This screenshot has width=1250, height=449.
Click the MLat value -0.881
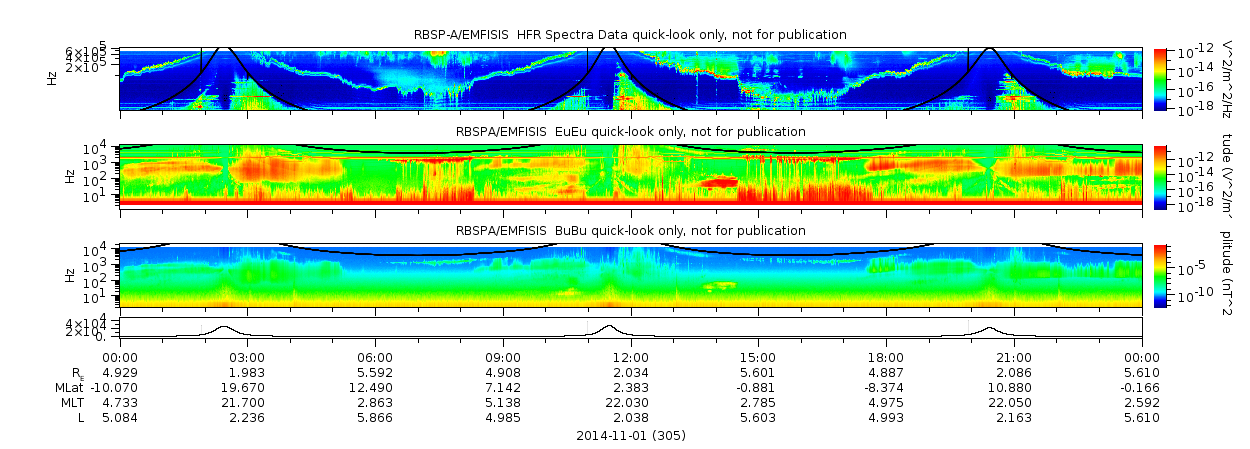click(757, 388)
